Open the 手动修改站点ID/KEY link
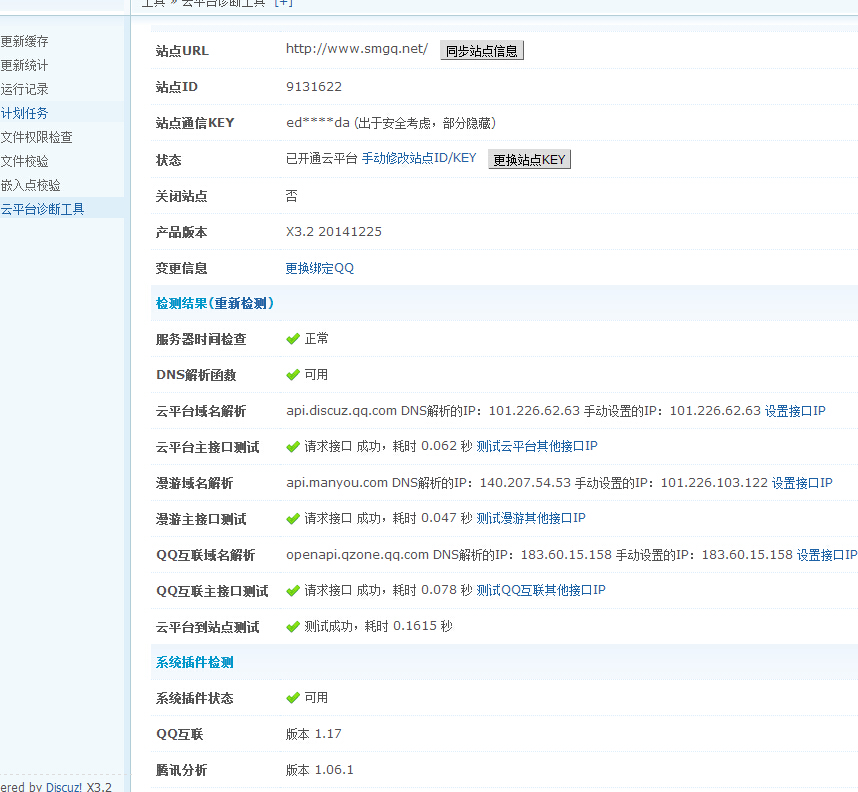 [x=419, y=159]
